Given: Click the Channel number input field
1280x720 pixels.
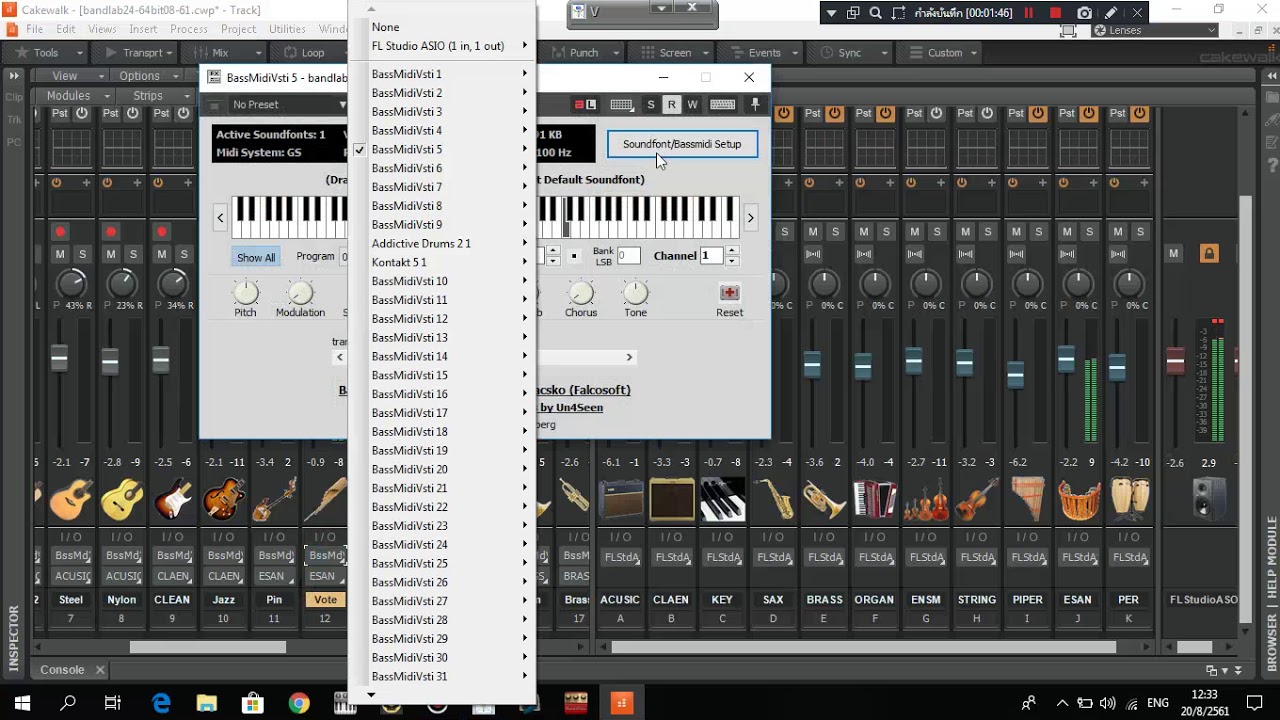Looking at the screenshot, I should pos(711,256).
